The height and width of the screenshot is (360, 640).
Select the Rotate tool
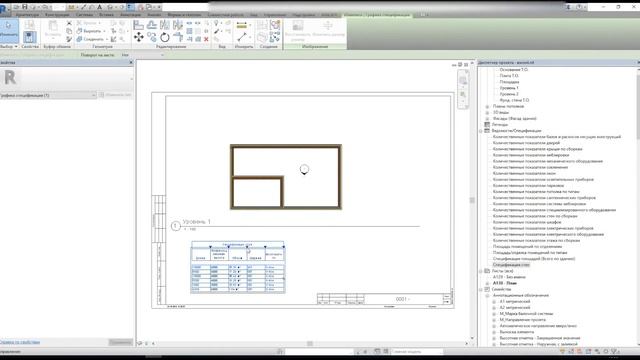click(165, 38)
